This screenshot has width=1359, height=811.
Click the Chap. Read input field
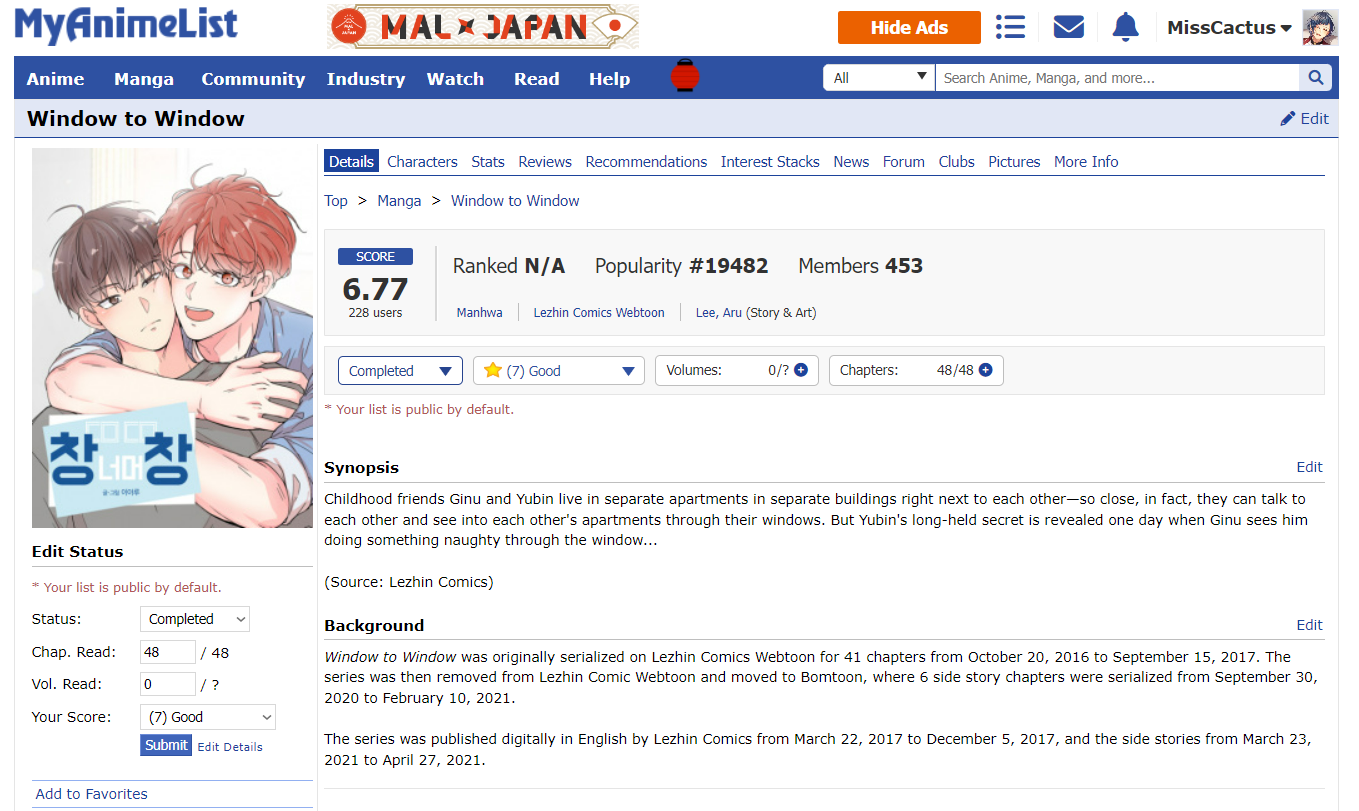(x=168, y=653)
